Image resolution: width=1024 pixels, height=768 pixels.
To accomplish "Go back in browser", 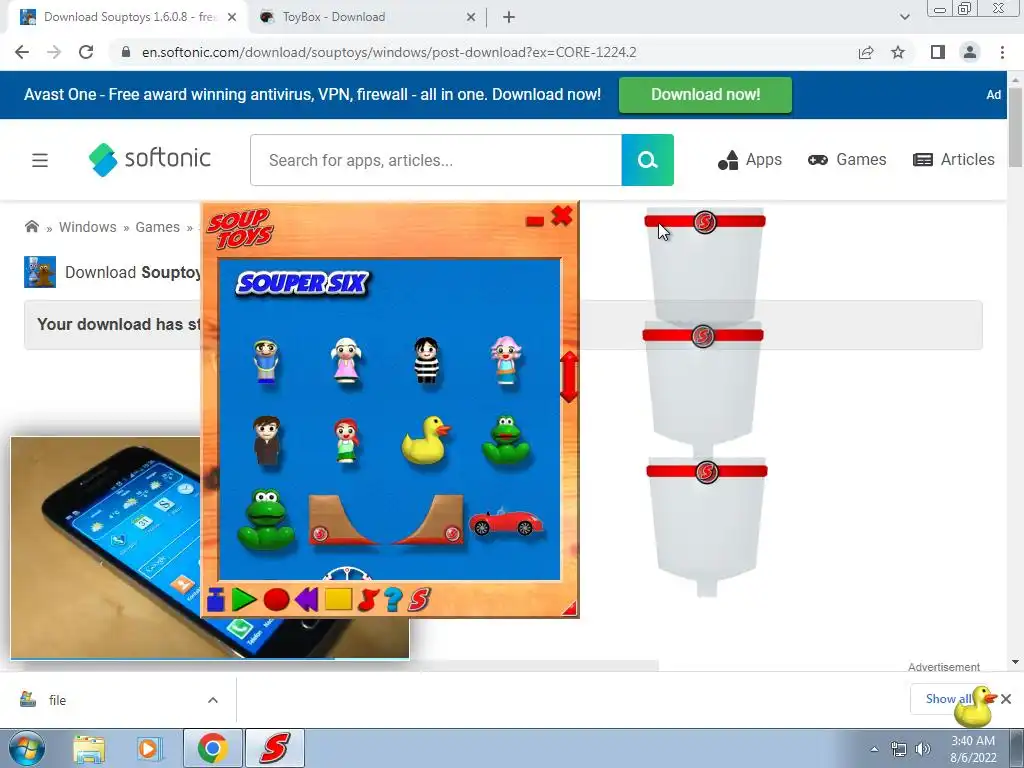I will click(x=22, y=52).
